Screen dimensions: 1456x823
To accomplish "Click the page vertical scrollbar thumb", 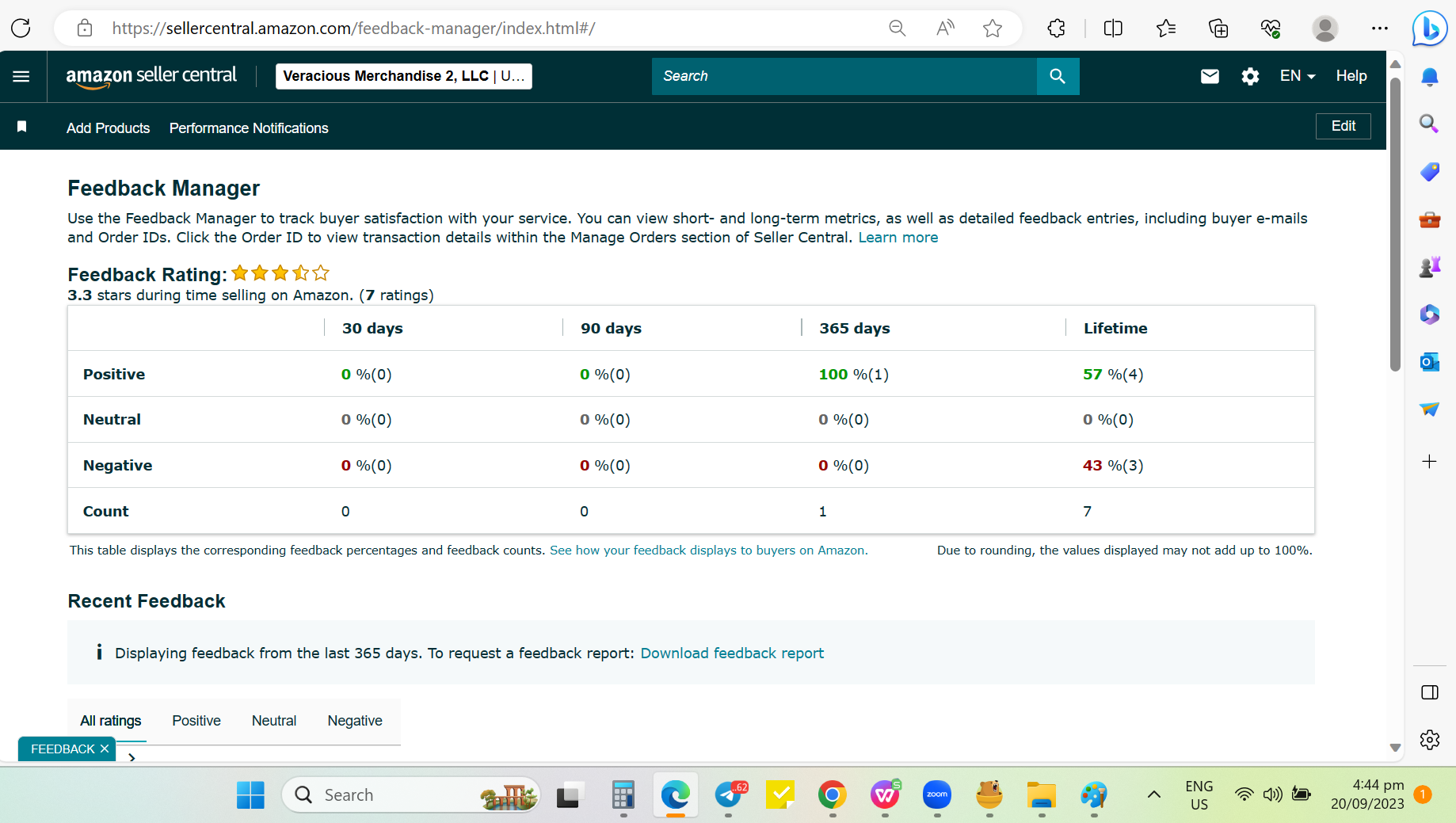I will click(x=1395, y=223).
